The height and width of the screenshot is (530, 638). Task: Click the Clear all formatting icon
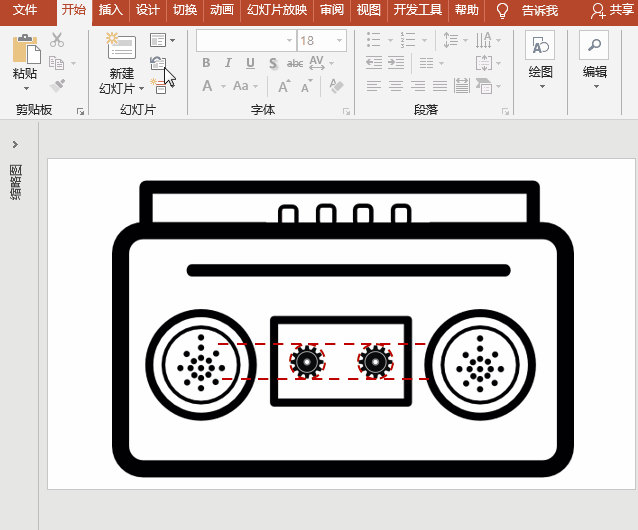point(336,86)
